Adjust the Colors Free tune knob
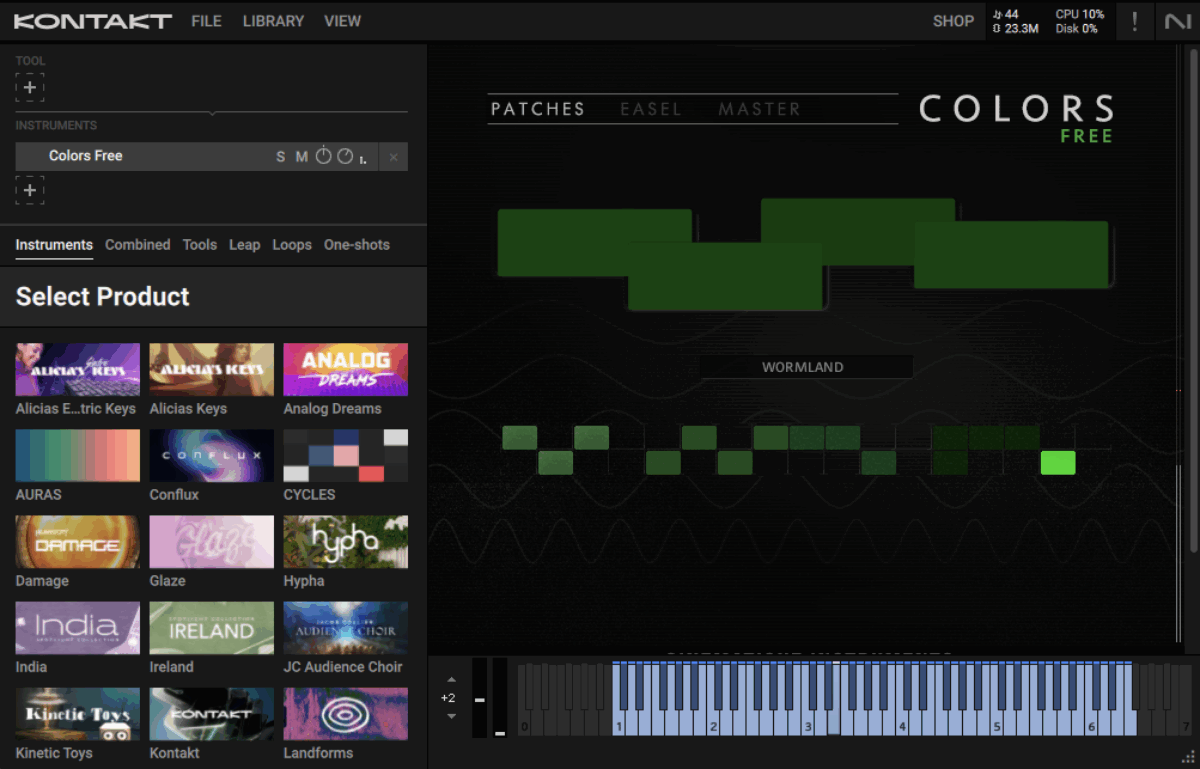The image size is (1200, 769). pyautogui.click(x=323, y=156)
